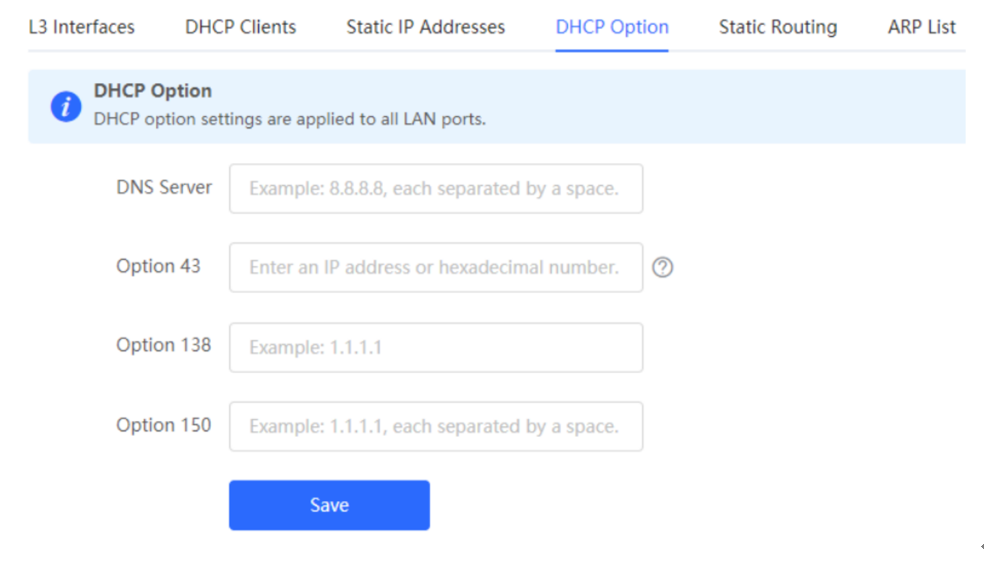Screen dimensions: 984x566
Task: Save the DHCP option settings
Action: click(x=329, y=505)
